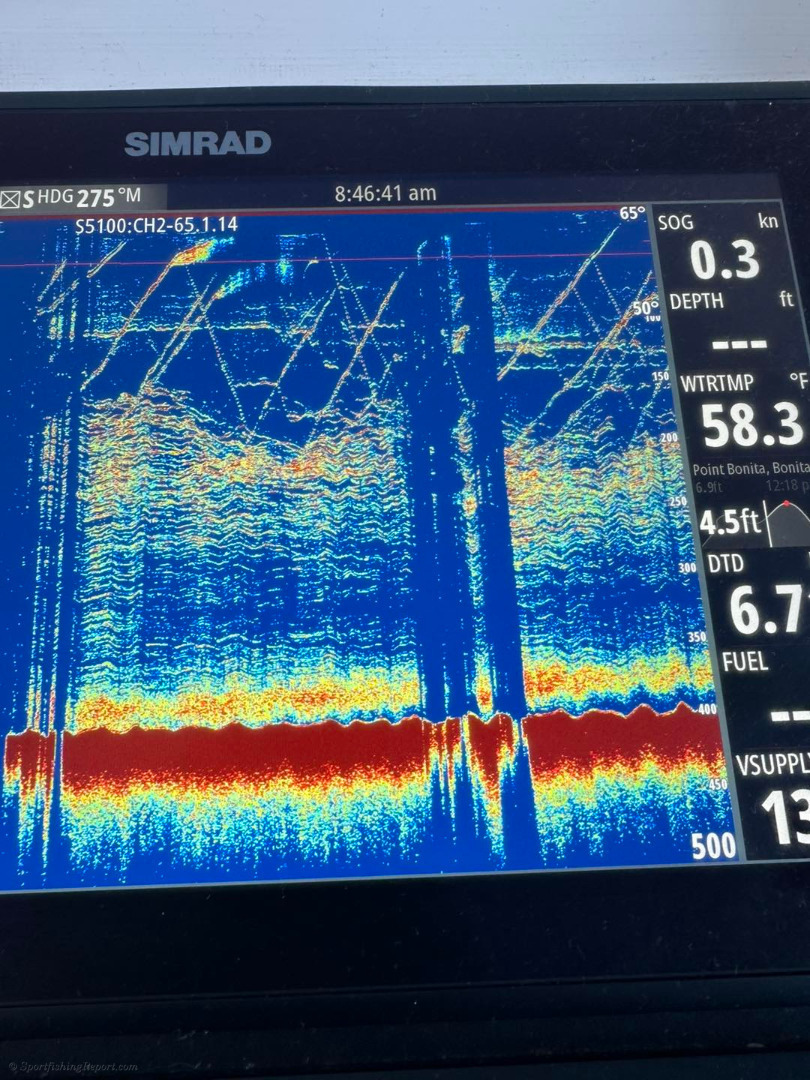Select the VSUPPLY voltage tile
Screen dimensions: 810x1080
[x=772, y=792]
